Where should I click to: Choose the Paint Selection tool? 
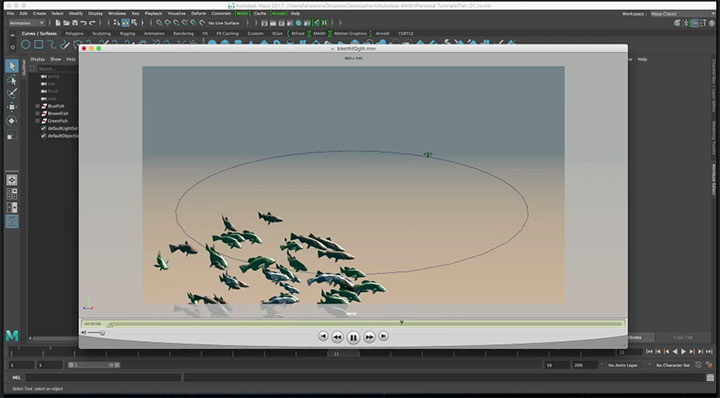pos(12,93)
